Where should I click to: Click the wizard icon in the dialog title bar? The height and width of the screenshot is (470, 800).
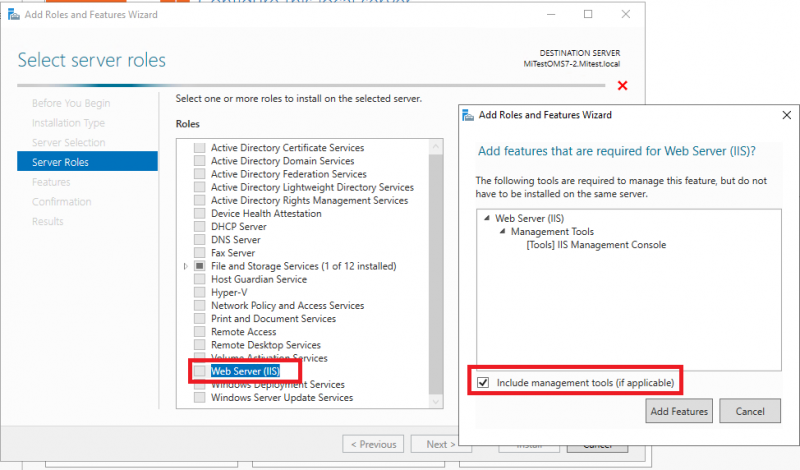click(x=468, y=115)
